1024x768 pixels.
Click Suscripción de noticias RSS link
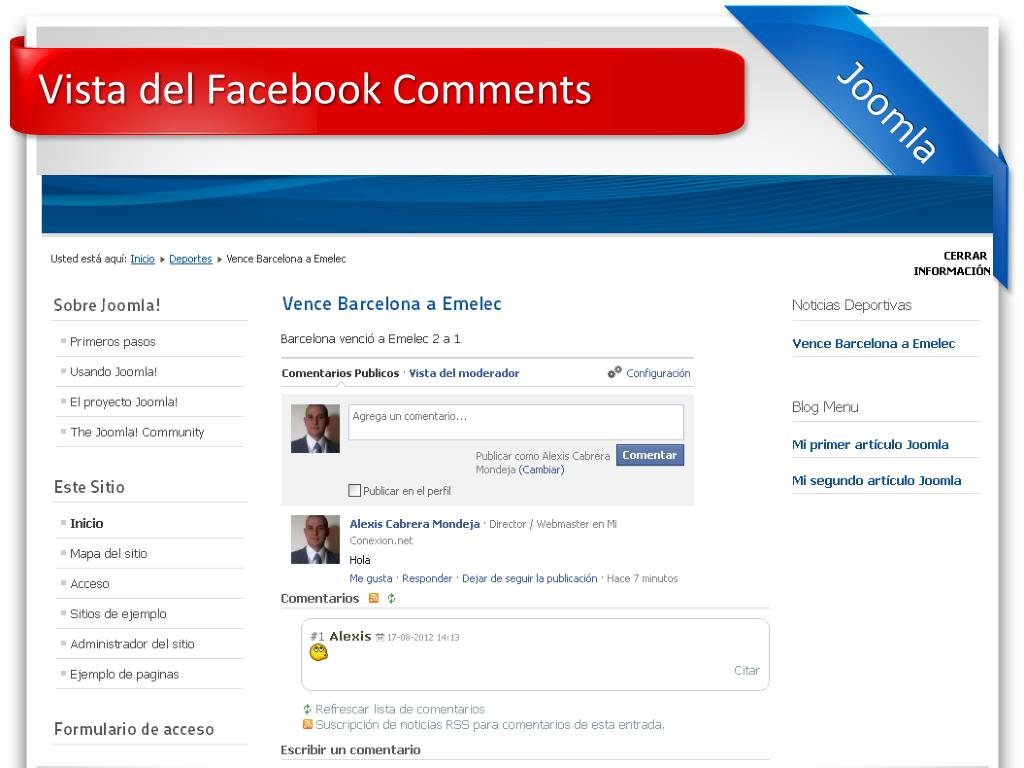tap(490, 724)
